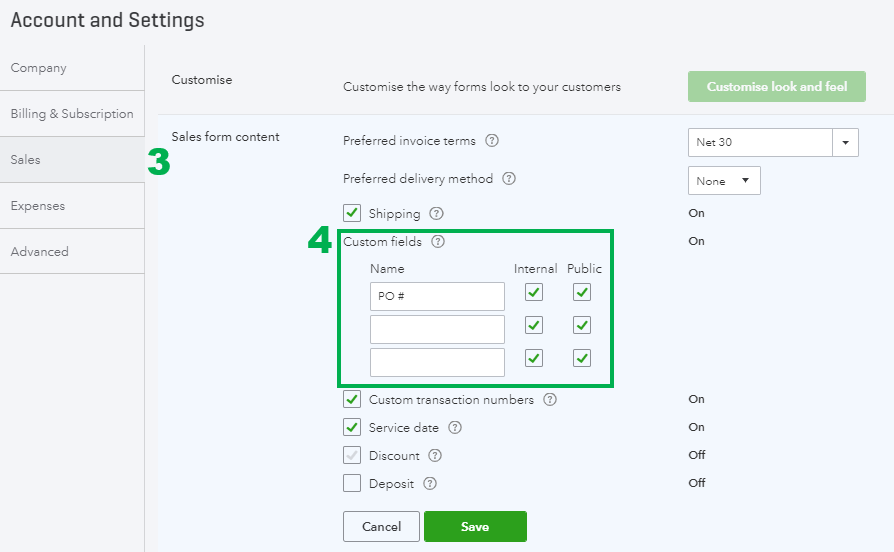This screenshot has width=894, height=552.
Task: Click the Custom fields help icon
Action: (438, 241)
